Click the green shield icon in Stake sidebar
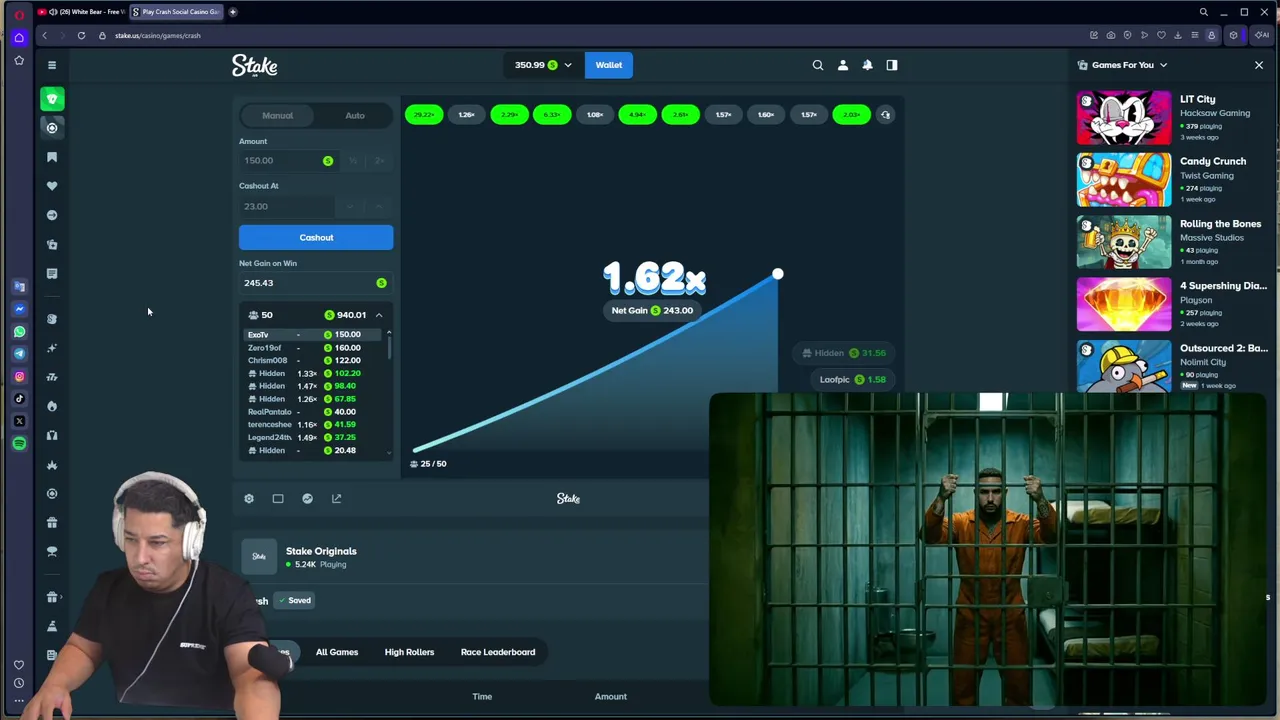This screenshot has width=1280, height=720. pyautogui.click(x=52, y=99)
